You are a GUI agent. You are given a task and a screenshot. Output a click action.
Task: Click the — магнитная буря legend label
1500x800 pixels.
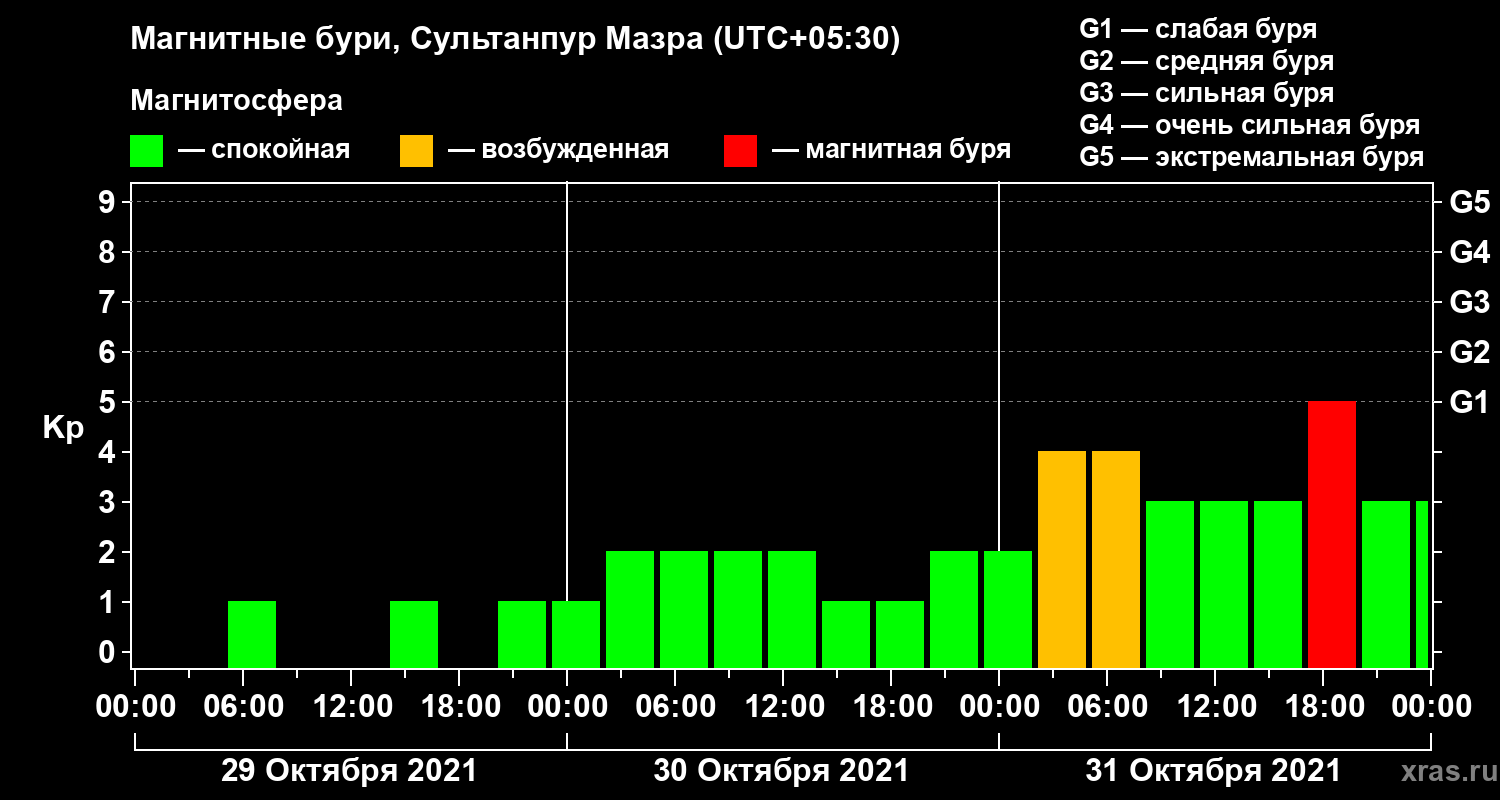892,151
